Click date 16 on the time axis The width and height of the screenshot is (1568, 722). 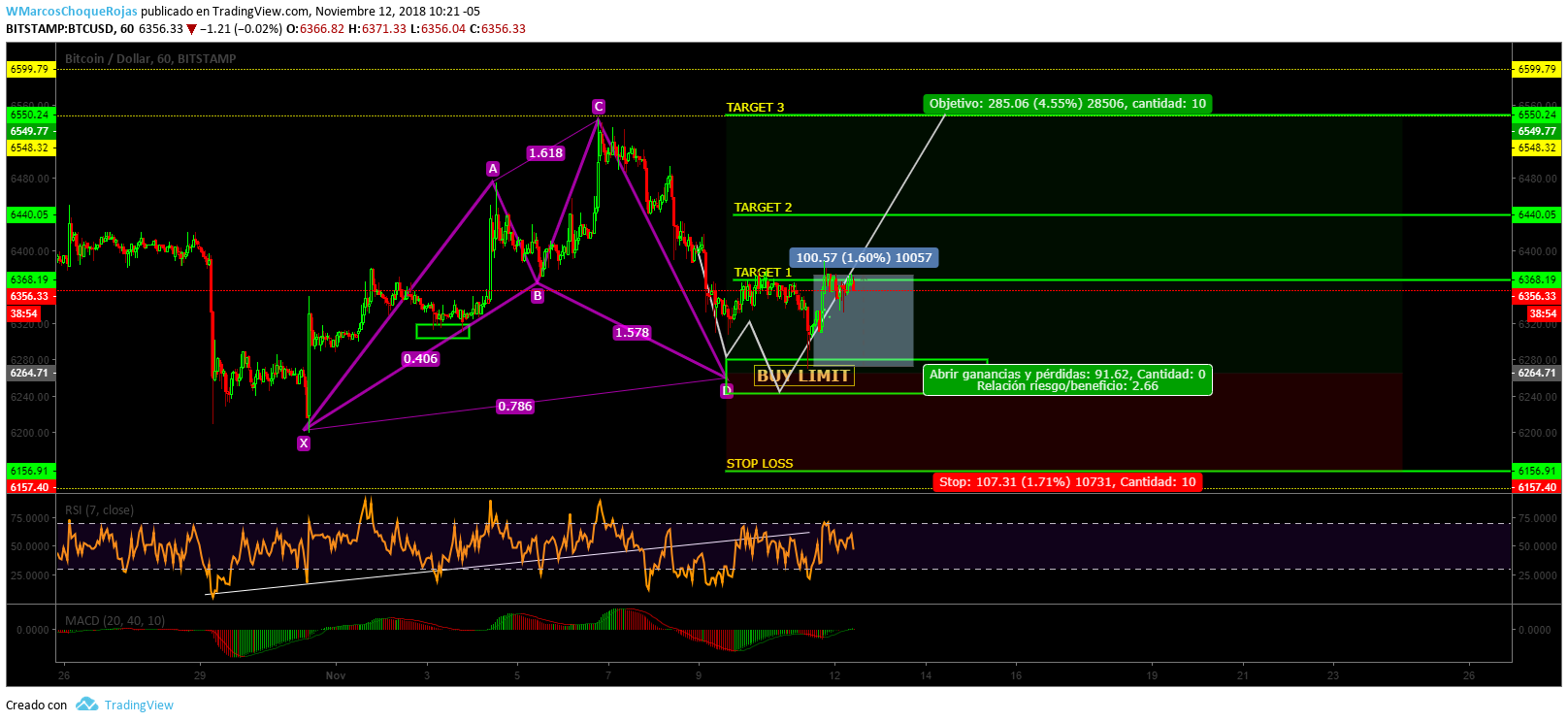point(1016,675)
